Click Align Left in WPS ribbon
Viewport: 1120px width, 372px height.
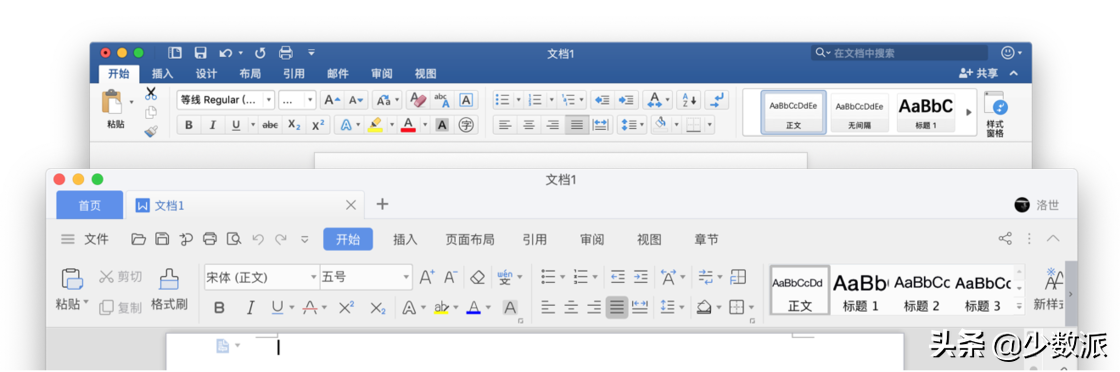(548, 308)
